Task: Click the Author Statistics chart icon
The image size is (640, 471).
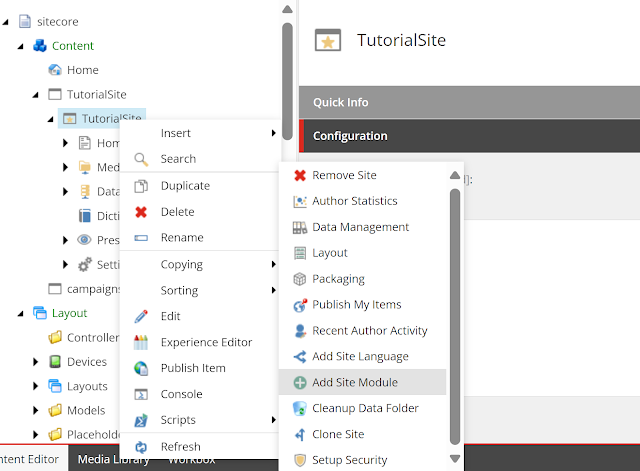Action: pyautogui.click(x=300, y=201)
